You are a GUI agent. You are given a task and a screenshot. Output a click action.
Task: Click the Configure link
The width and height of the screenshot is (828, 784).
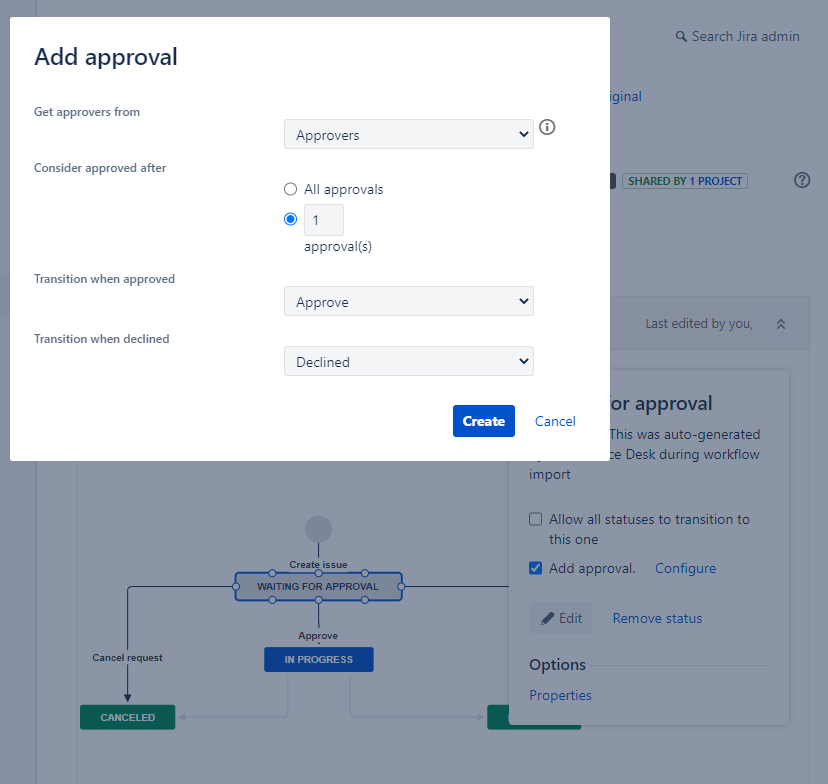point(685,569)
